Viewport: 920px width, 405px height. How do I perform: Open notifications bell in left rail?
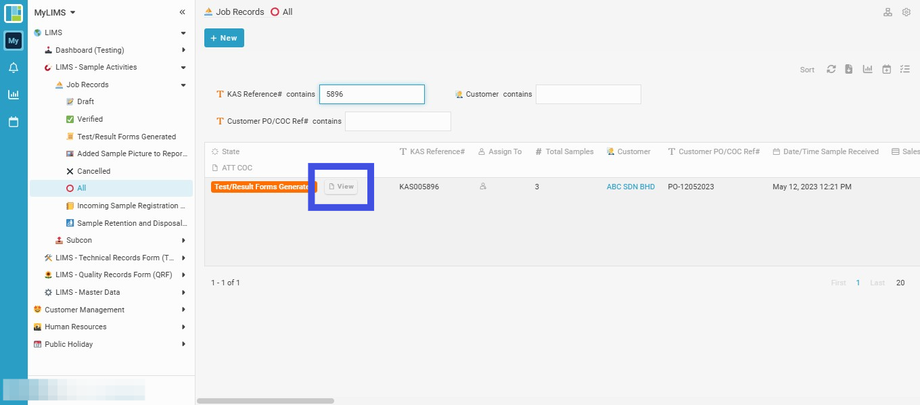pos(13,68)
